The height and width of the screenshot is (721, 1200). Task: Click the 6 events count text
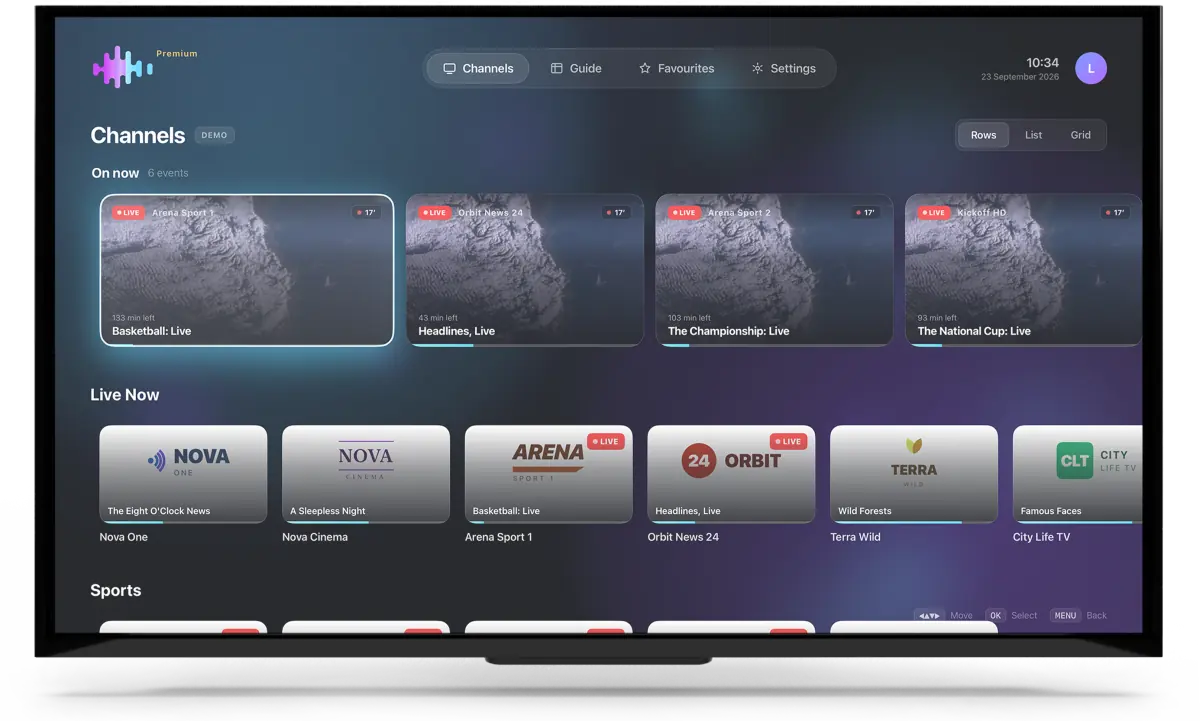[168, 173]
